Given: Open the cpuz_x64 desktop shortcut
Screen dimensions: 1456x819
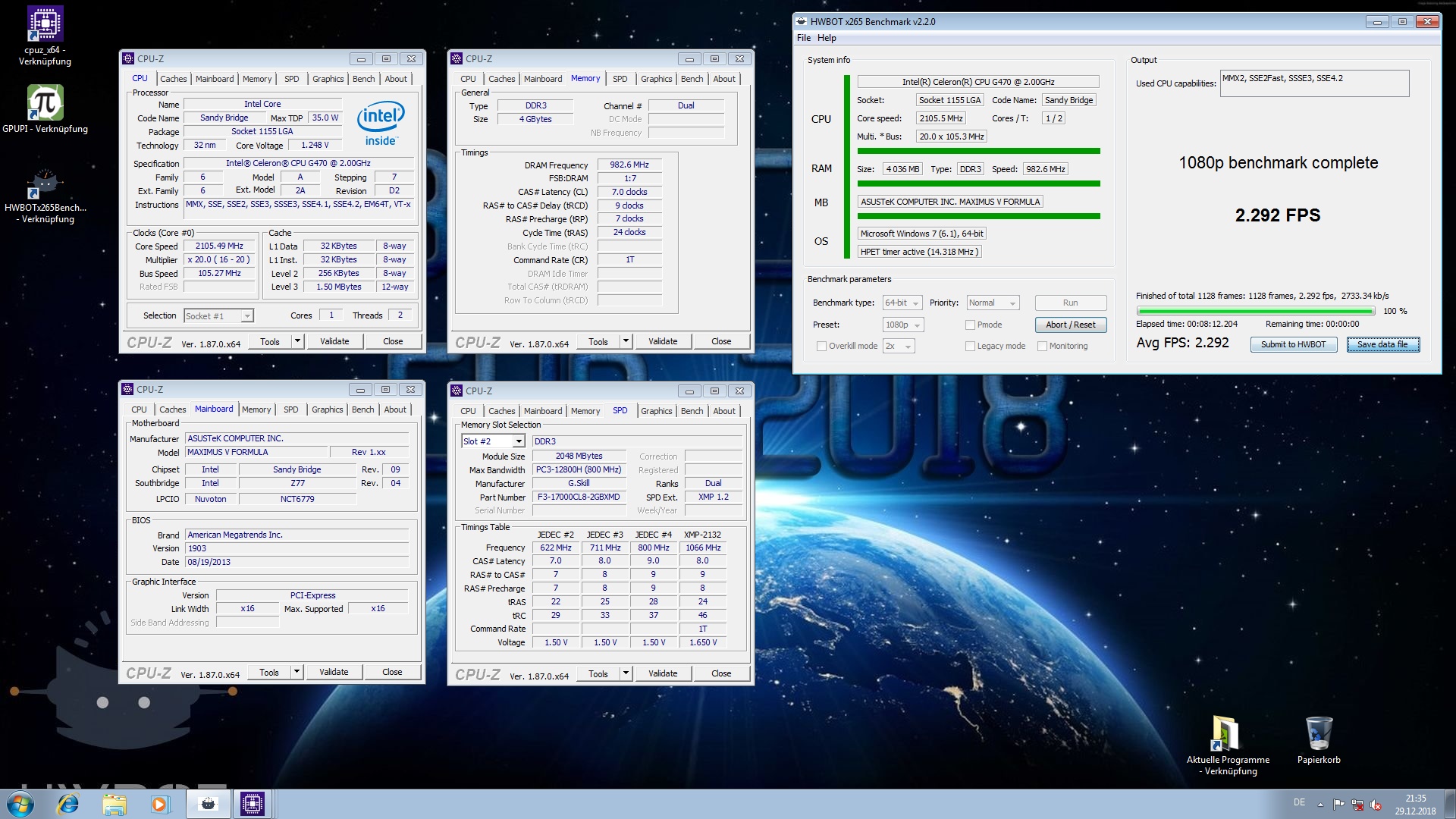Looking at the screenshot, I should (45, 36).
